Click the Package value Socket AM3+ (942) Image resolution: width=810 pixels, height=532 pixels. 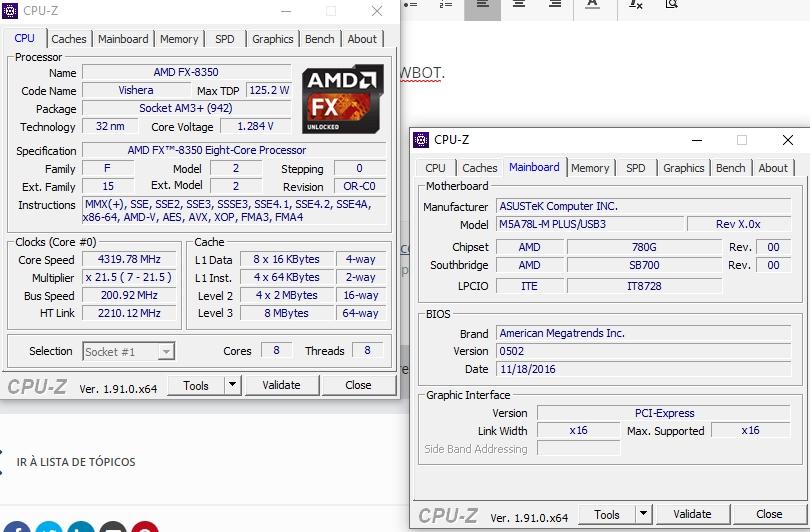click(186, 108)
